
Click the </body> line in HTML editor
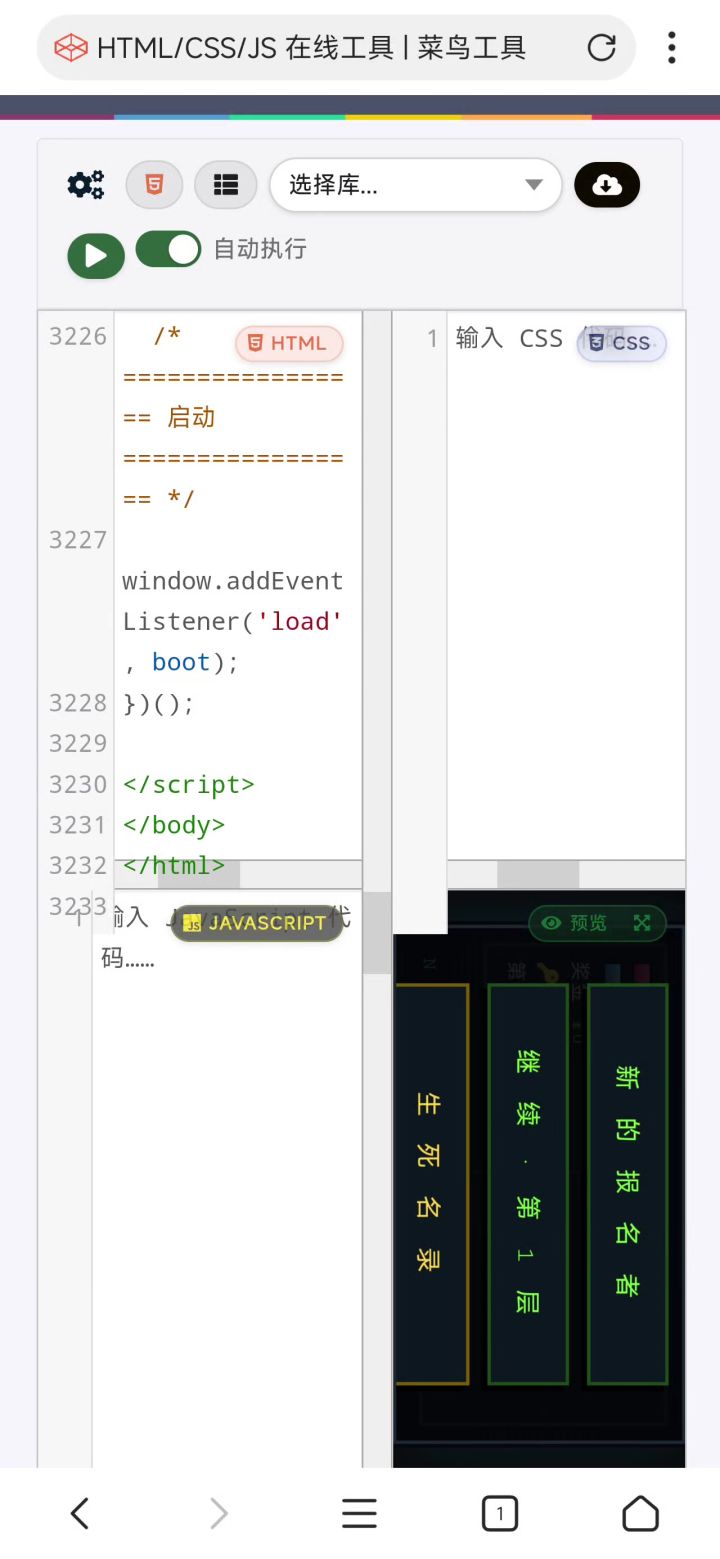pos(174,825)
